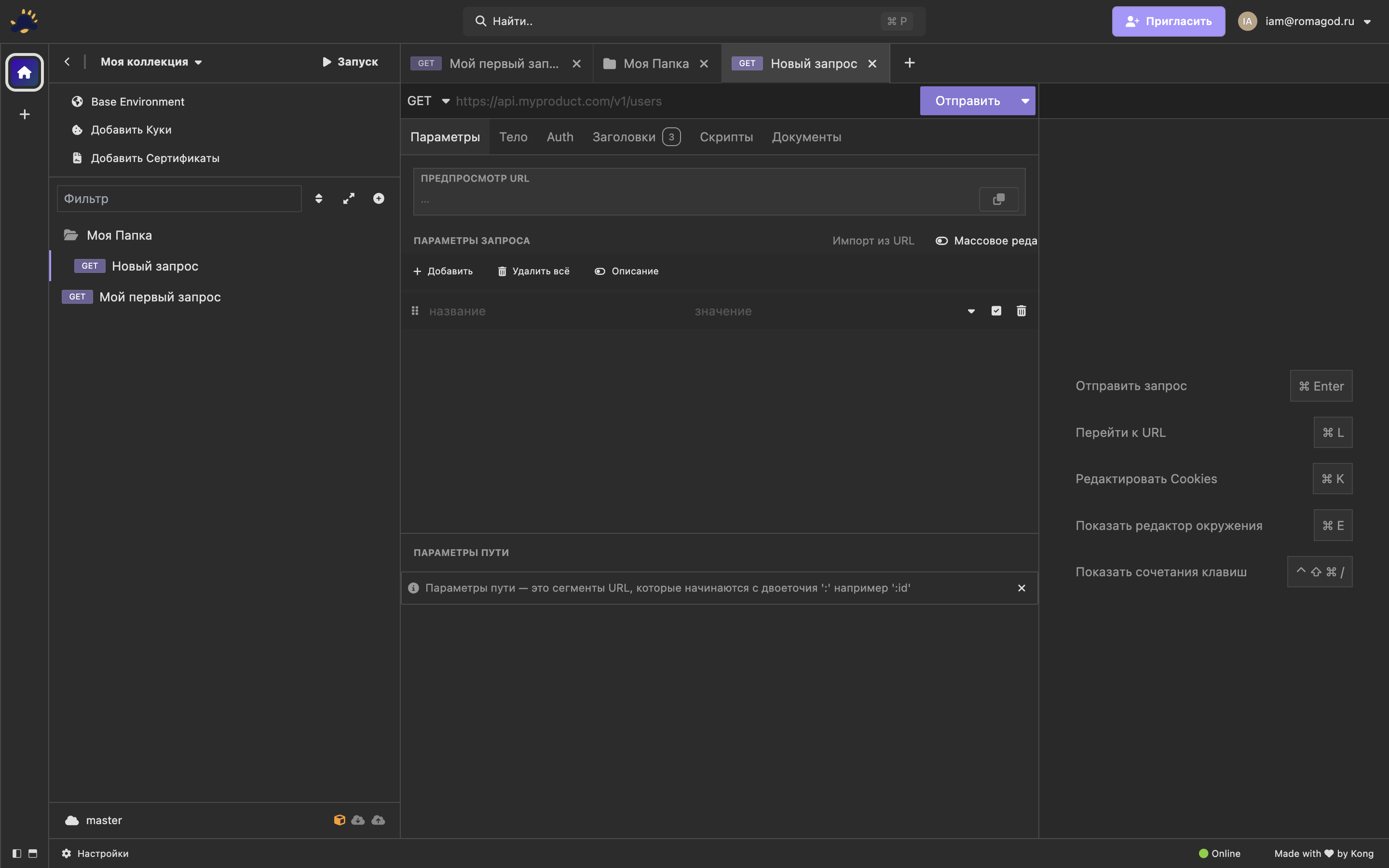The width and height of the screenshot is (1389, 868).
Task: Click the plus-circle create icon near filter
Action: pos(378,199)
